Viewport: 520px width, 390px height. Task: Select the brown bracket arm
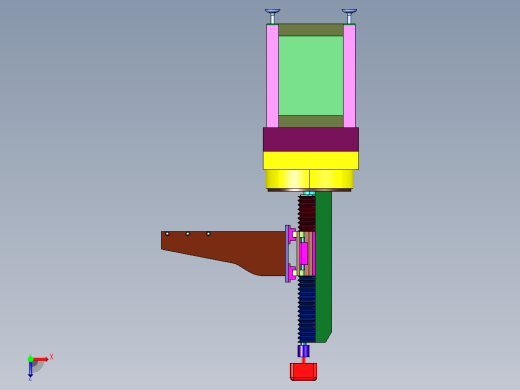[x=223, y=253]
